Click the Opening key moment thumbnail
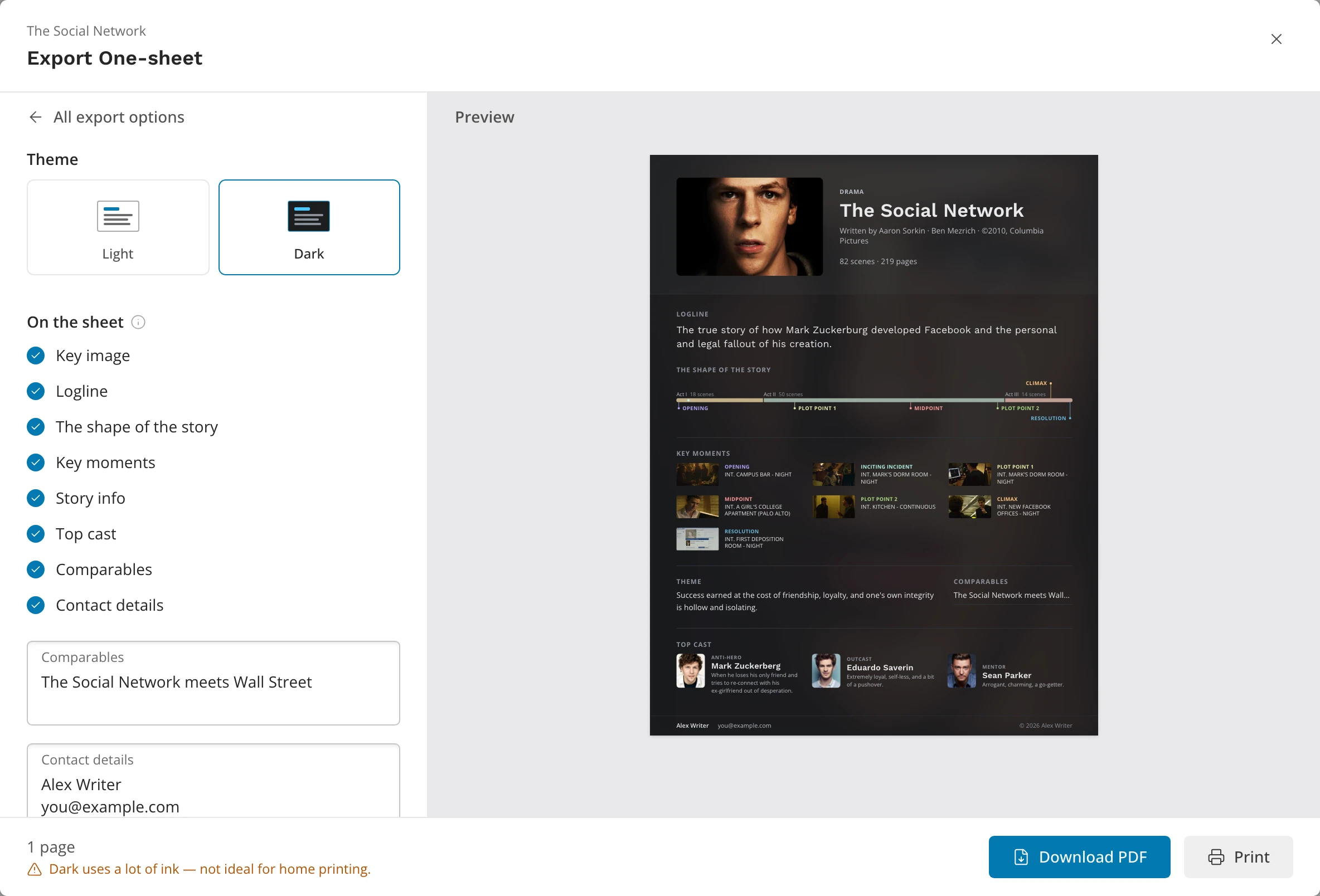 (697, 475)
